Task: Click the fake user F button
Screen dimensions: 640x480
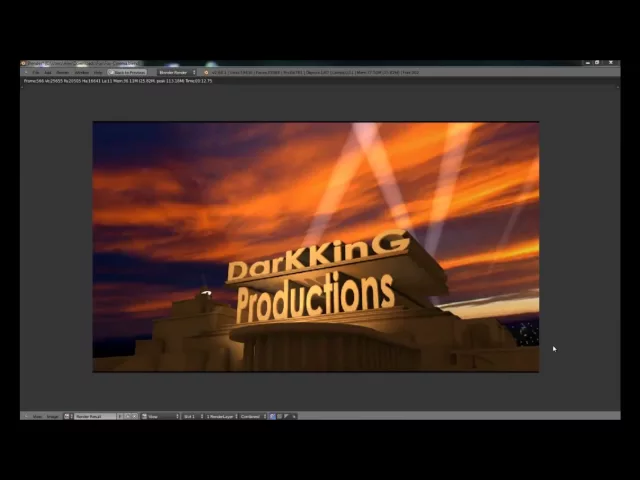Action: pos(120,416)
